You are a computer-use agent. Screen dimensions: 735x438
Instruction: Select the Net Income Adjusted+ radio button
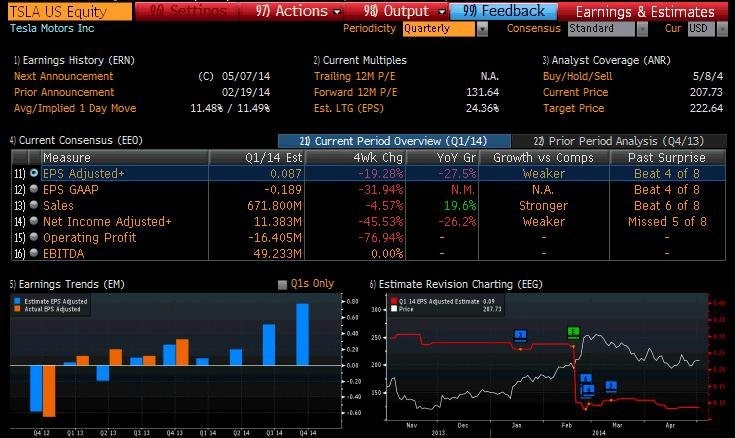coord(34,221)
